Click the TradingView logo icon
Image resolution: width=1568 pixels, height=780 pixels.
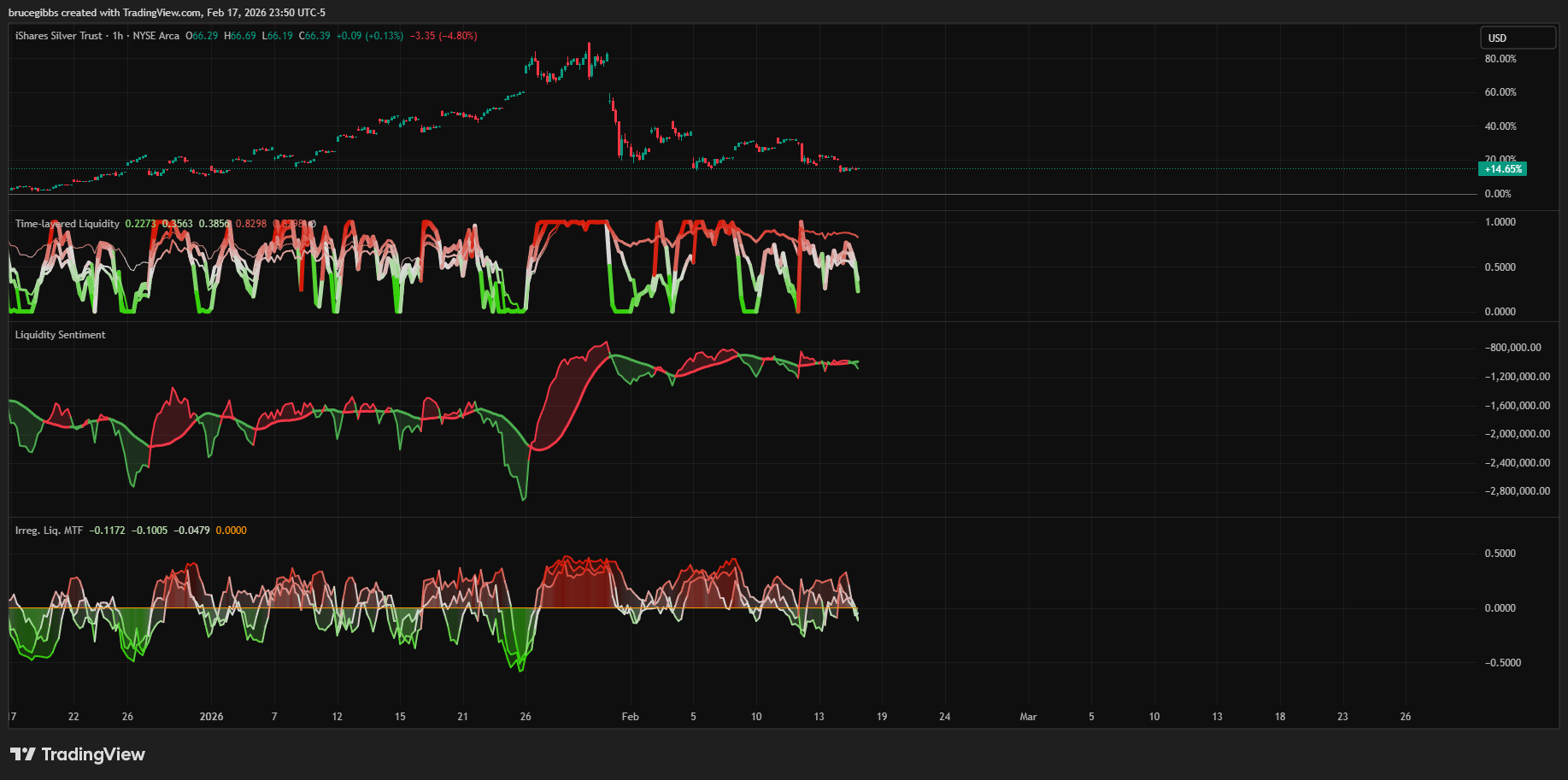tap(23, 754)
